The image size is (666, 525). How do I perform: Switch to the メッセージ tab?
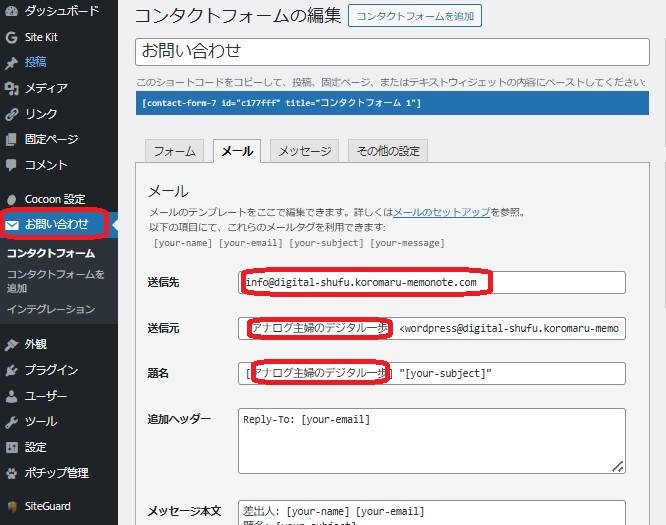(304, 151)
